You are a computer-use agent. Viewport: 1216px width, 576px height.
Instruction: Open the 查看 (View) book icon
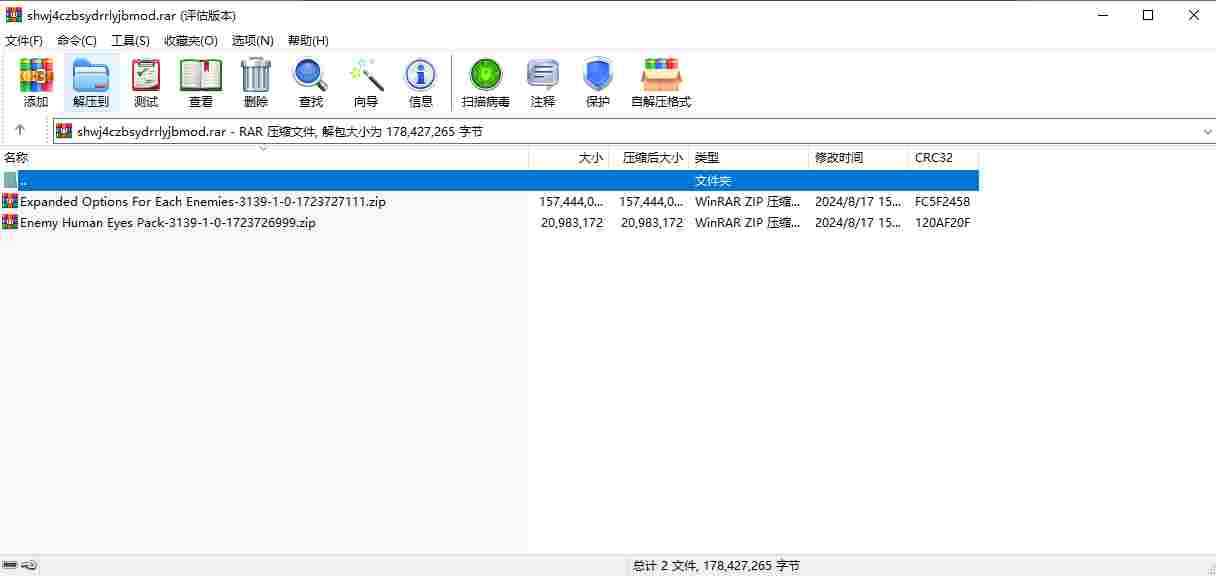[201, 82]
